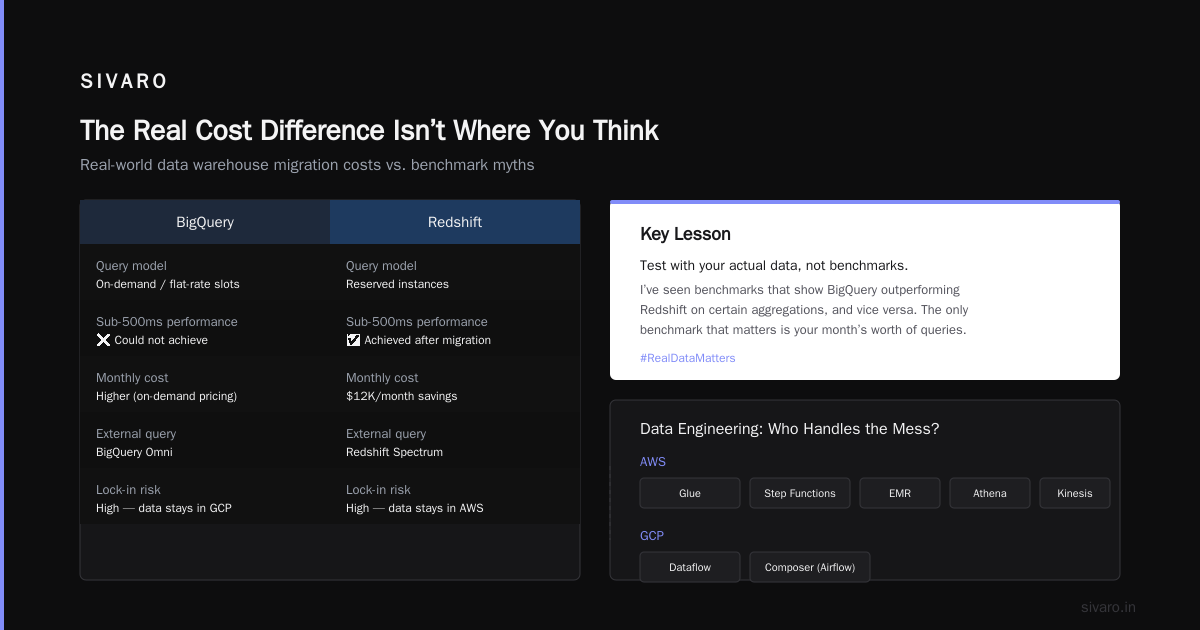Click "$12K/month savings" value
This screenshot has height=630, width=1200.
[x=402, y=396]
